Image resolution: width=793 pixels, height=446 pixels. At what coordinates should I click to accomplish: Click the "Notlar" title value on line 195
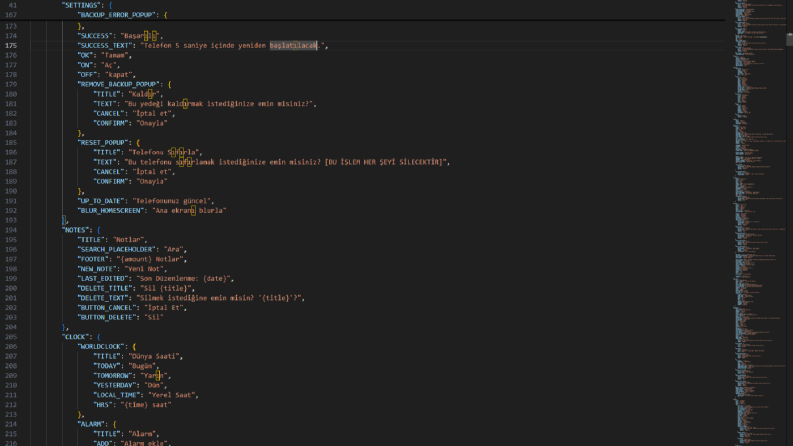point(128,240)
